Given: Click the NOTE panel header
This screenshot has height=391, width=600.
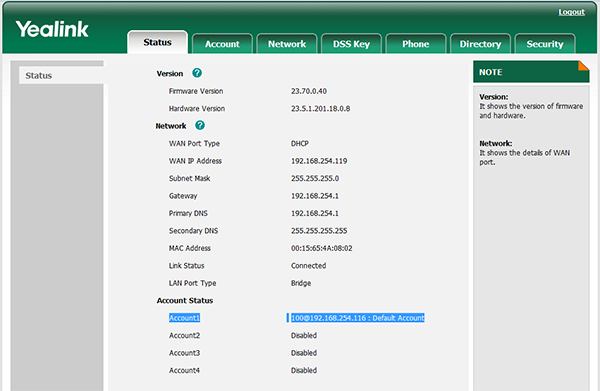Looking at the screenshot, I should point(531,72).
